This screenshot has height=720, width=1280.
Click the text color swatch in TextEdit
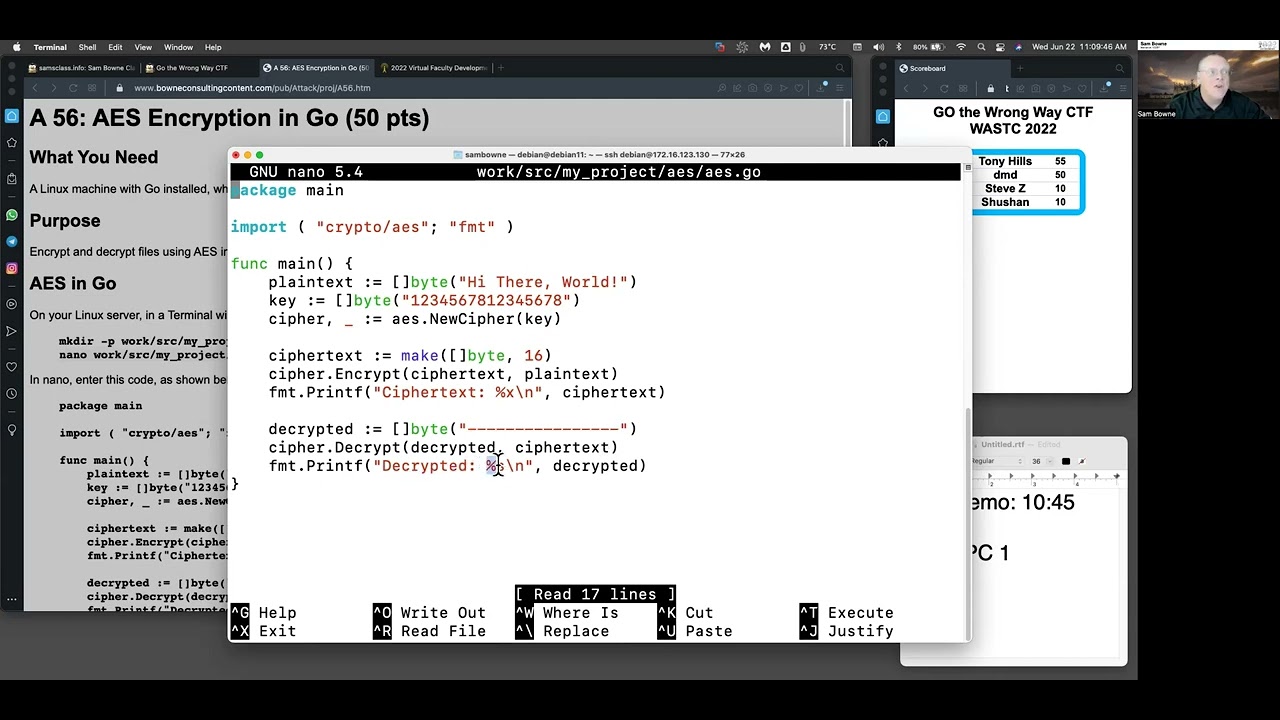pyautogui.click(x=1066, y=461)
